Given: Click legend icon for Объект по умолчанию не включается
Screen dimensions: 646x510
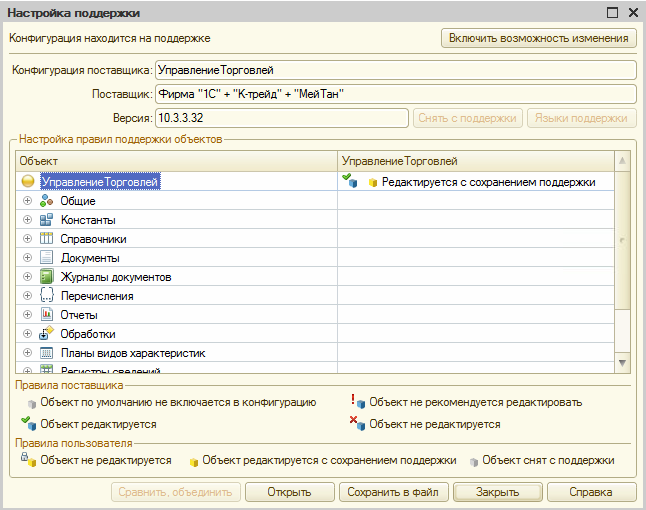Looking at the screenshot, I should [x=32, y=404].
